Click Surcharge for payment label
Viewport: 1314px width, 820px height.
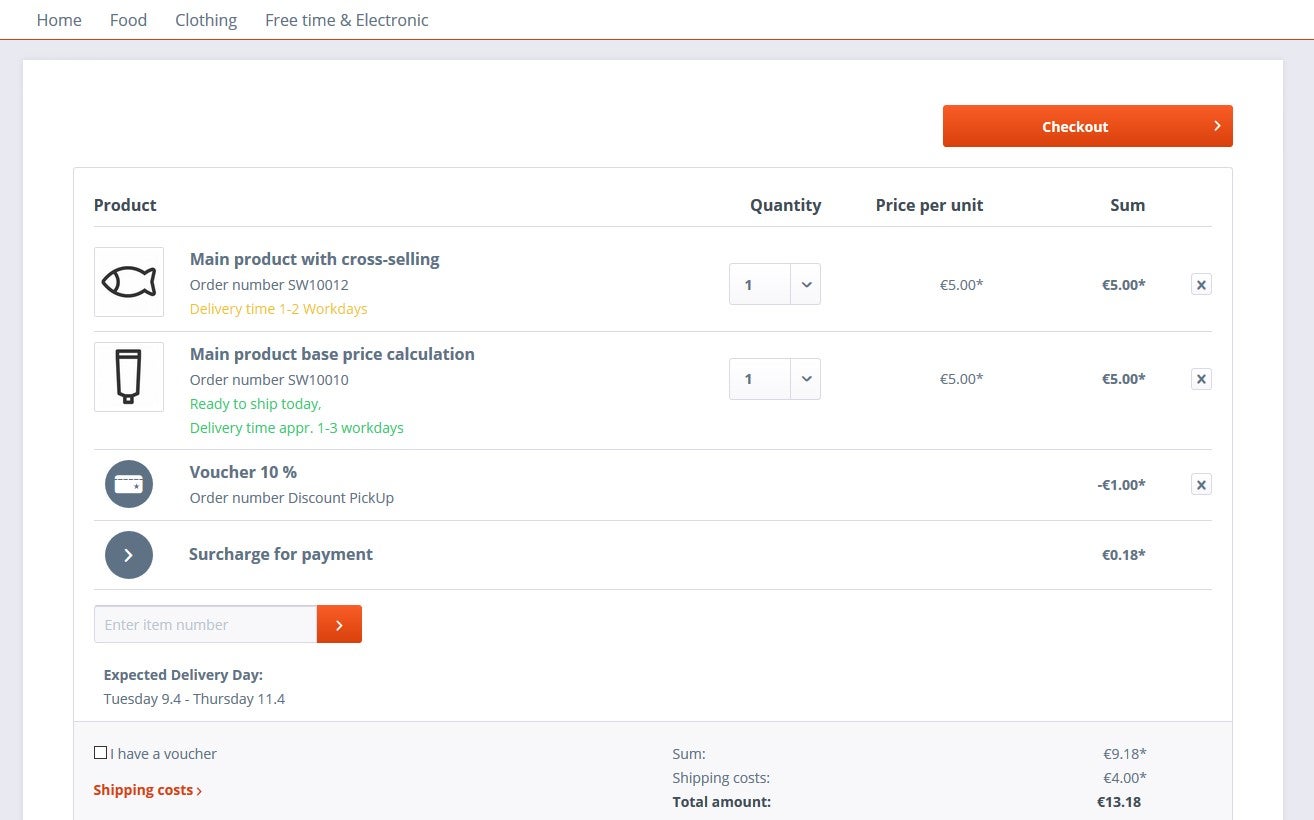281,554
